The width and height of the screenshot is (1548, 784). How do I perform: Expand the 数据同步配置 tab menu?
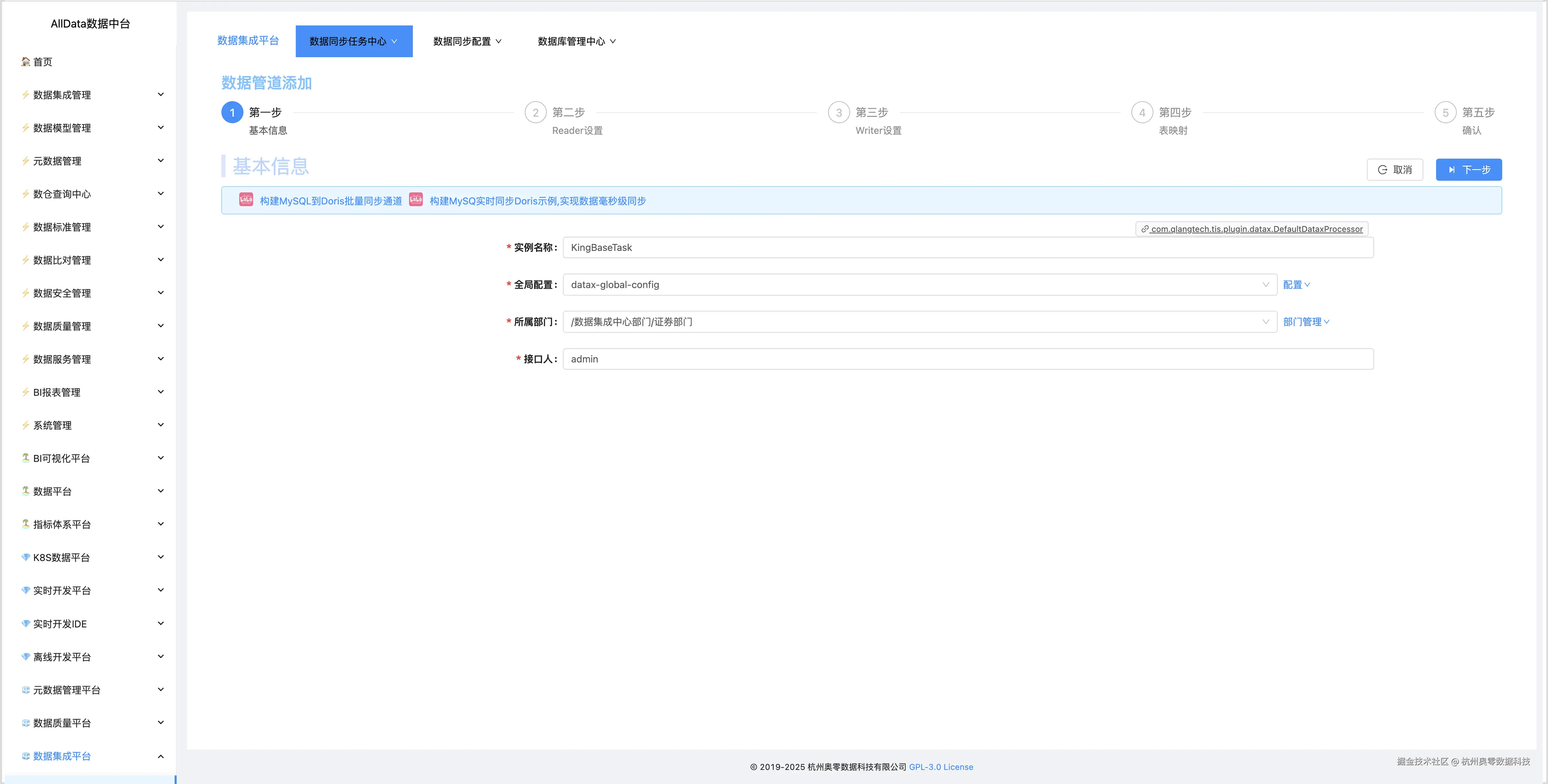pyautogui.click(x=467, y=41)
